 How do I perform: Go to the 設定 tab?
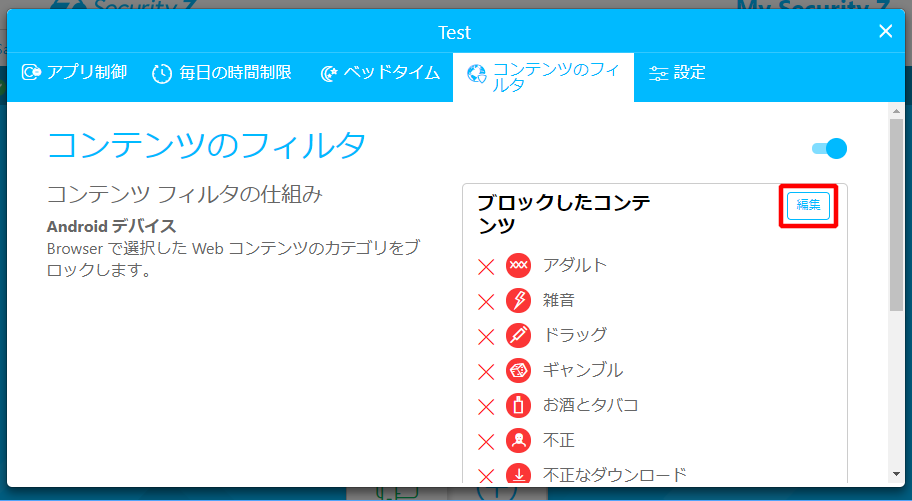tap(677, 73)
